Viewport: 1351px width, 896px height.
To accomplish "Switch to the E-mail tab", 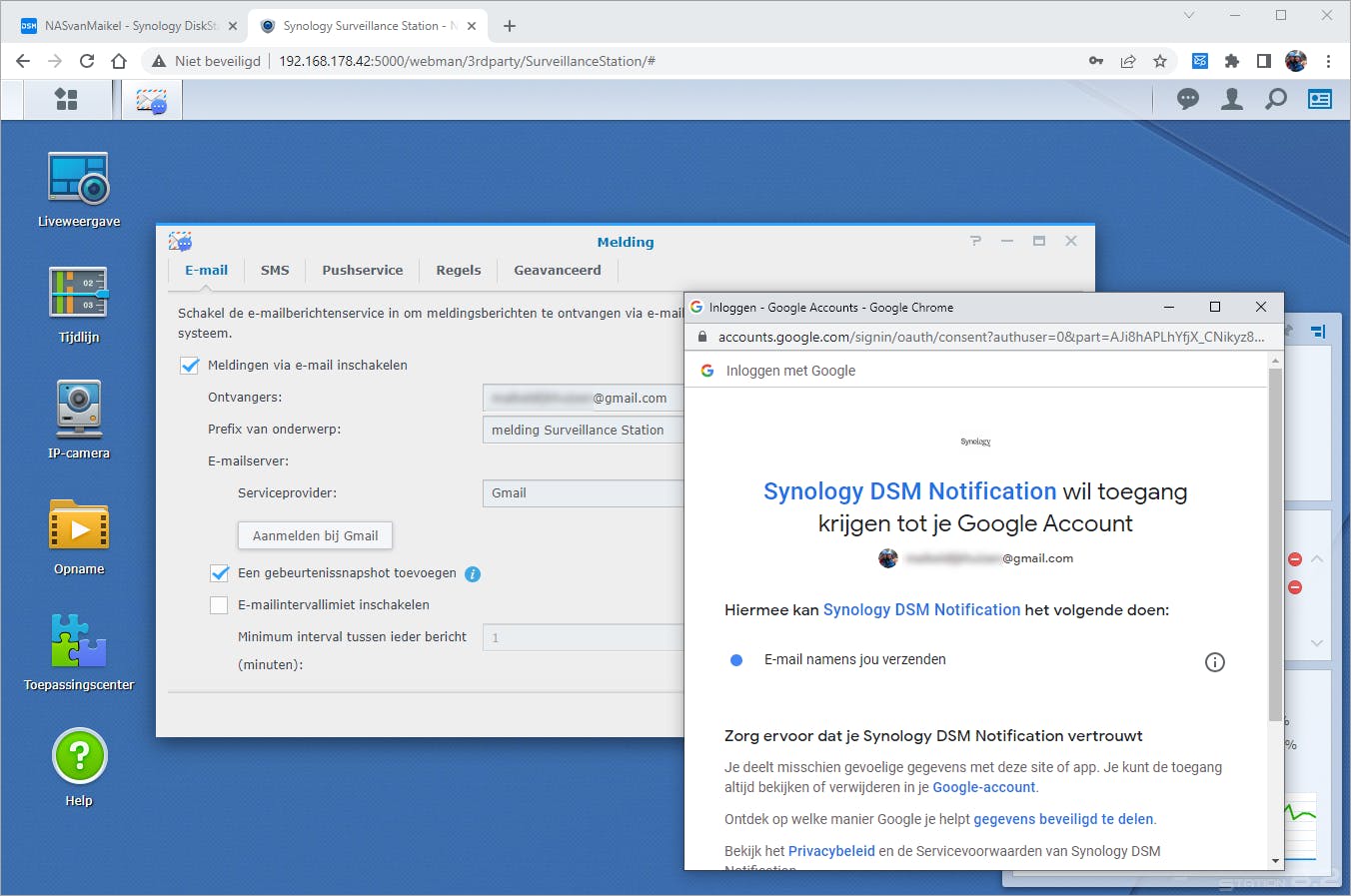I will 206,271.
